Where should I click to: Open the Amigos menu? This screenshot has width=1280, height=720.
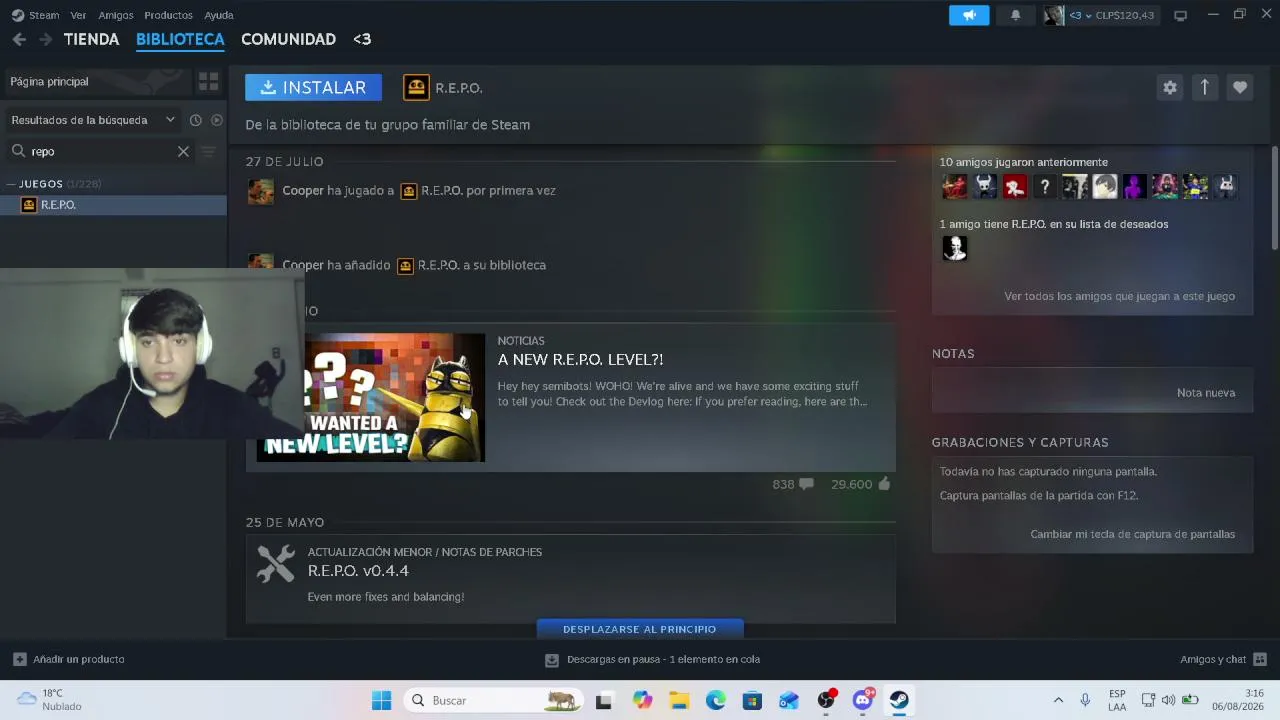116,15
